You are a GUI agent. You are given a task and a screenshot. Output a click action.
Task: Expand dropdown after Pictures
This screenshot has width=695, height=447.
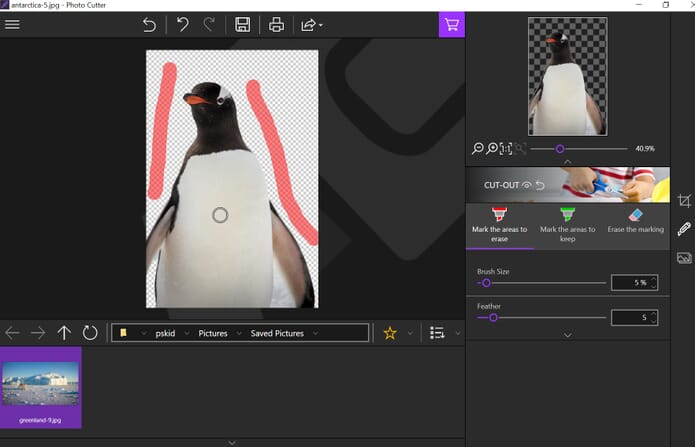pos(239,333)
